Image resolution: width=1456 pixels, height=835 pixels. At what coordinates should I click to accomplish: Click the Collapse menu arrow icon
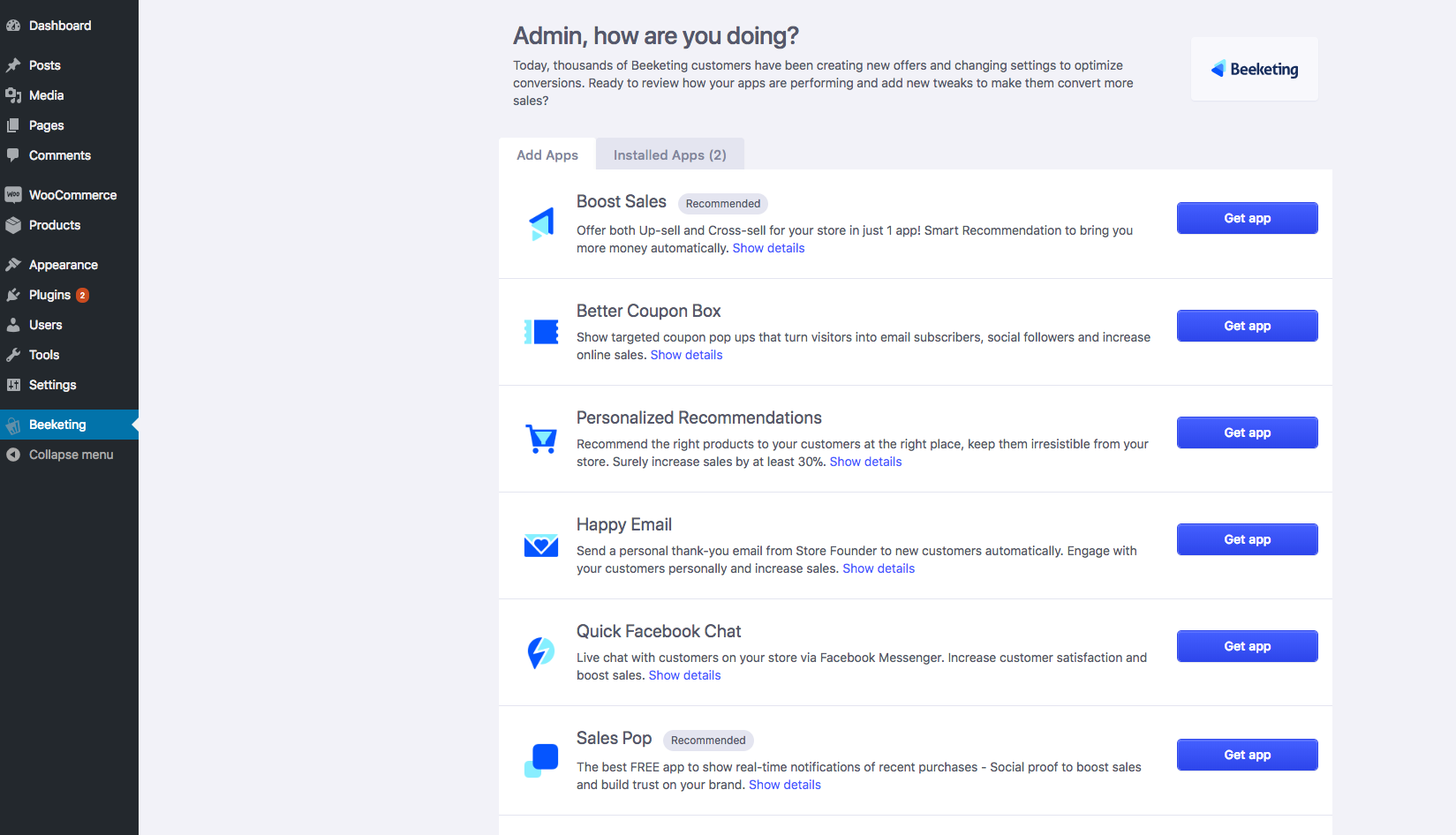coord(13,455)
